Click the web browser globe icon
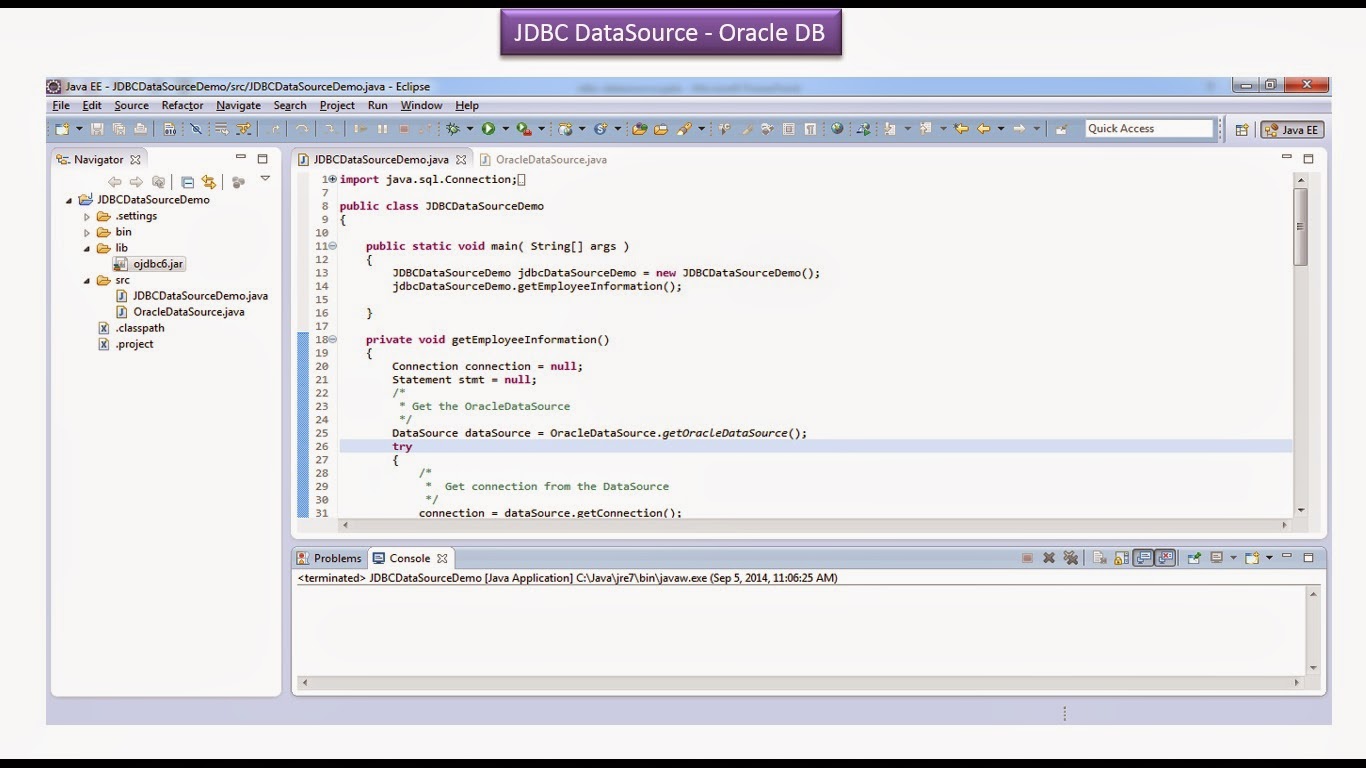1366x768 pixels. (x=837, y=129)
